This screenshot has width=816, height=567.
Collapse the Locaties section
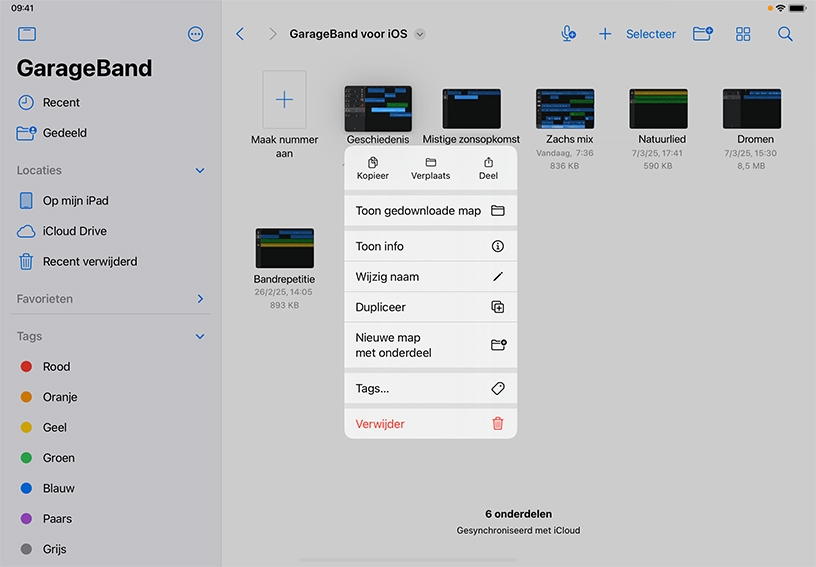(x=200, y=171)
